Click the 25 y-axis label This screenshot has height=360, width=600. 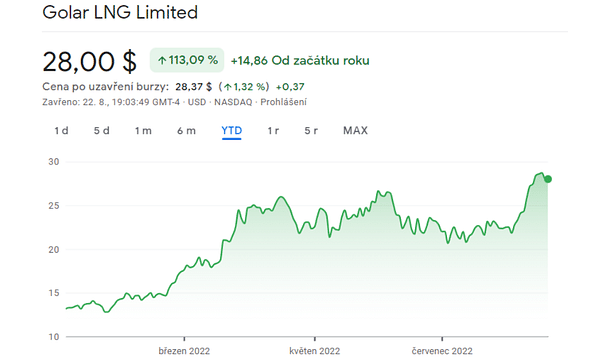coord(54,206)
